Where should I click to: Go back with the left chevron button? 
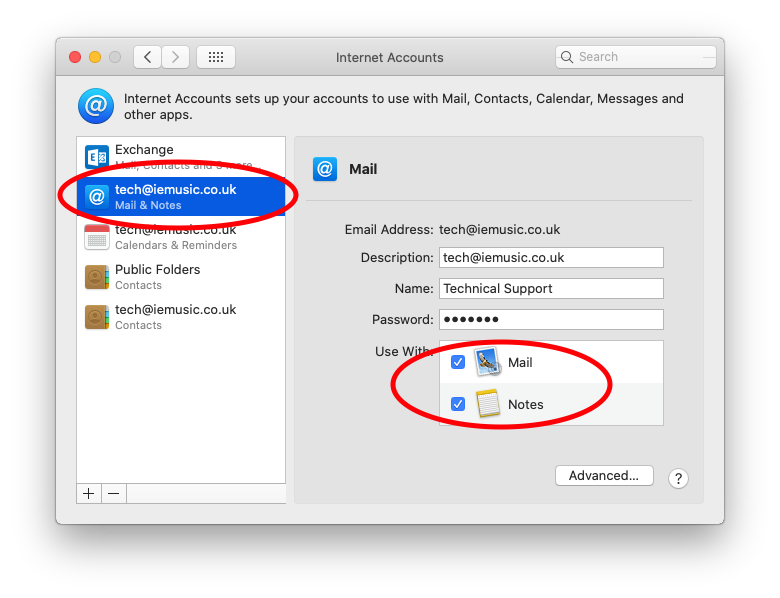147,57
